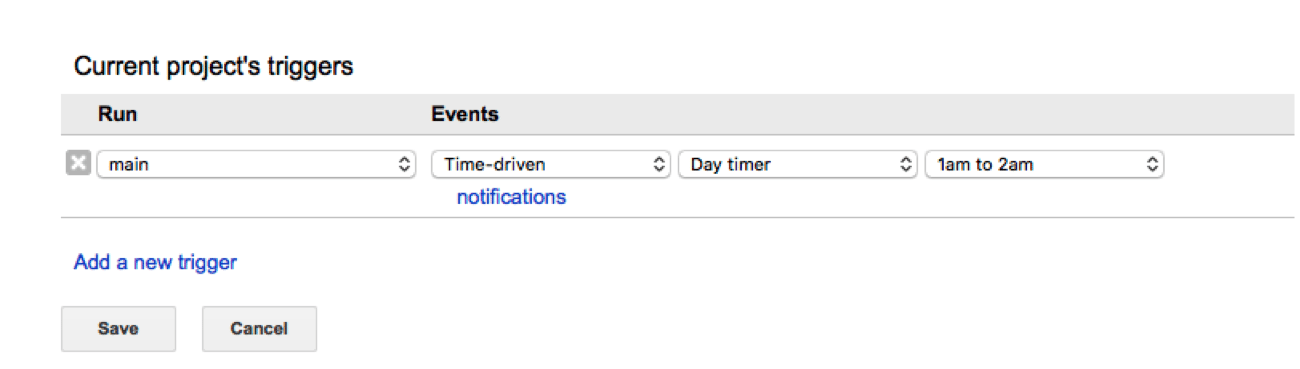Viewport: 1300px width, 369px height.
Task: Click the "1am to 2am" text label
Action: tap(985, 165)
